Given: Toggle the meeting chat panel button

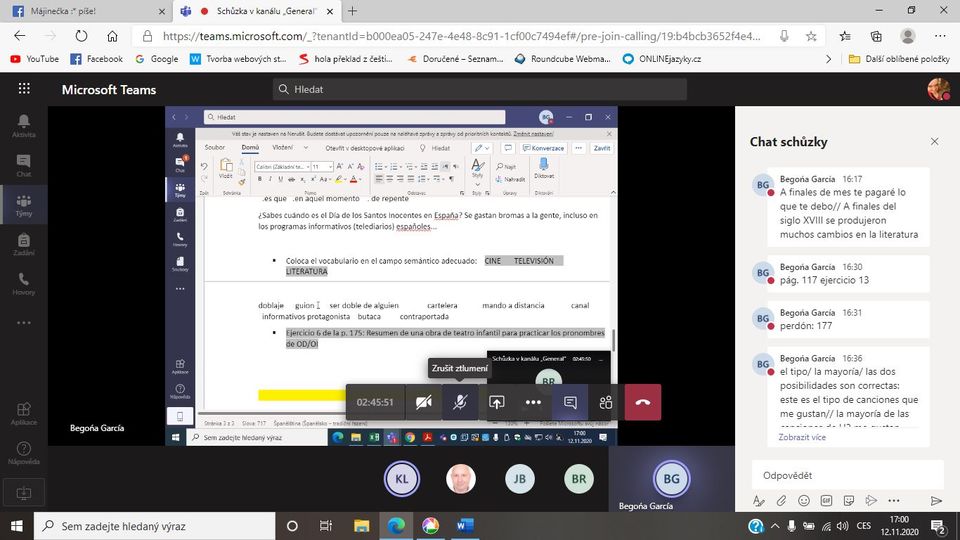Looking at the screenshot, I should pos(570,402).
